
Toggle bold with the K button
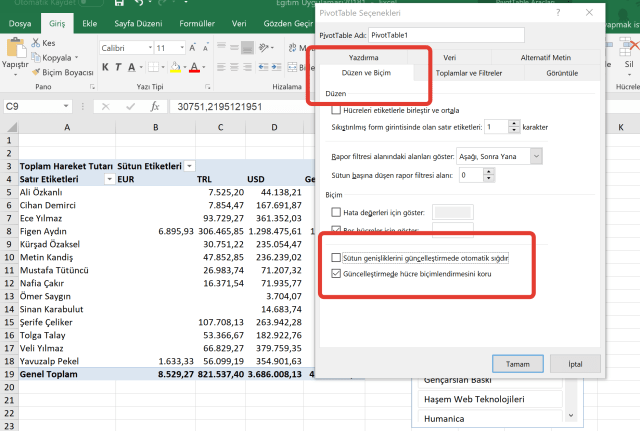pyautogui.click(x=105, y=68)
